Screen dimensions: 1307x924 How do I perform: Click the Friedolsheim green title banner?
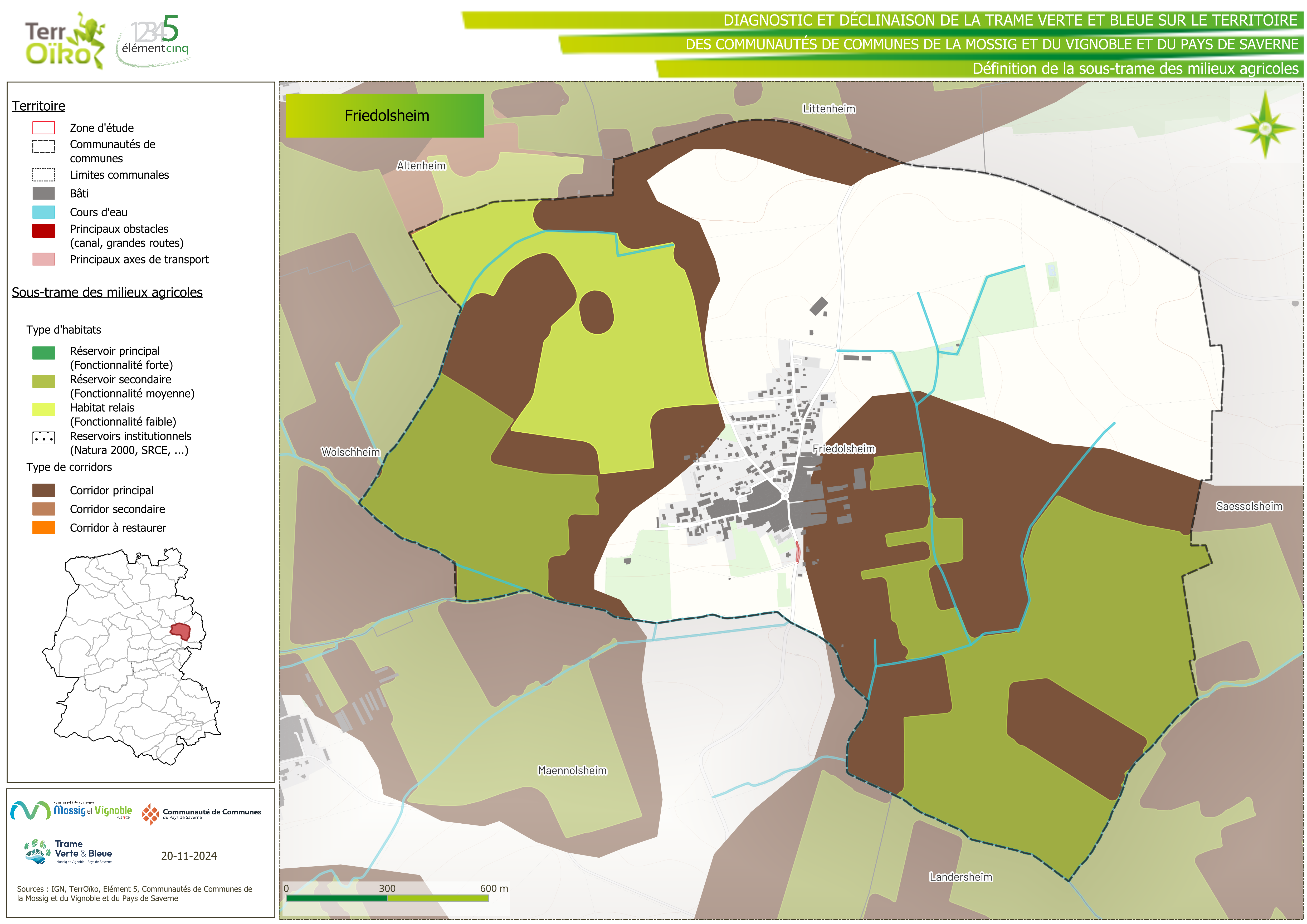(385, 116)
